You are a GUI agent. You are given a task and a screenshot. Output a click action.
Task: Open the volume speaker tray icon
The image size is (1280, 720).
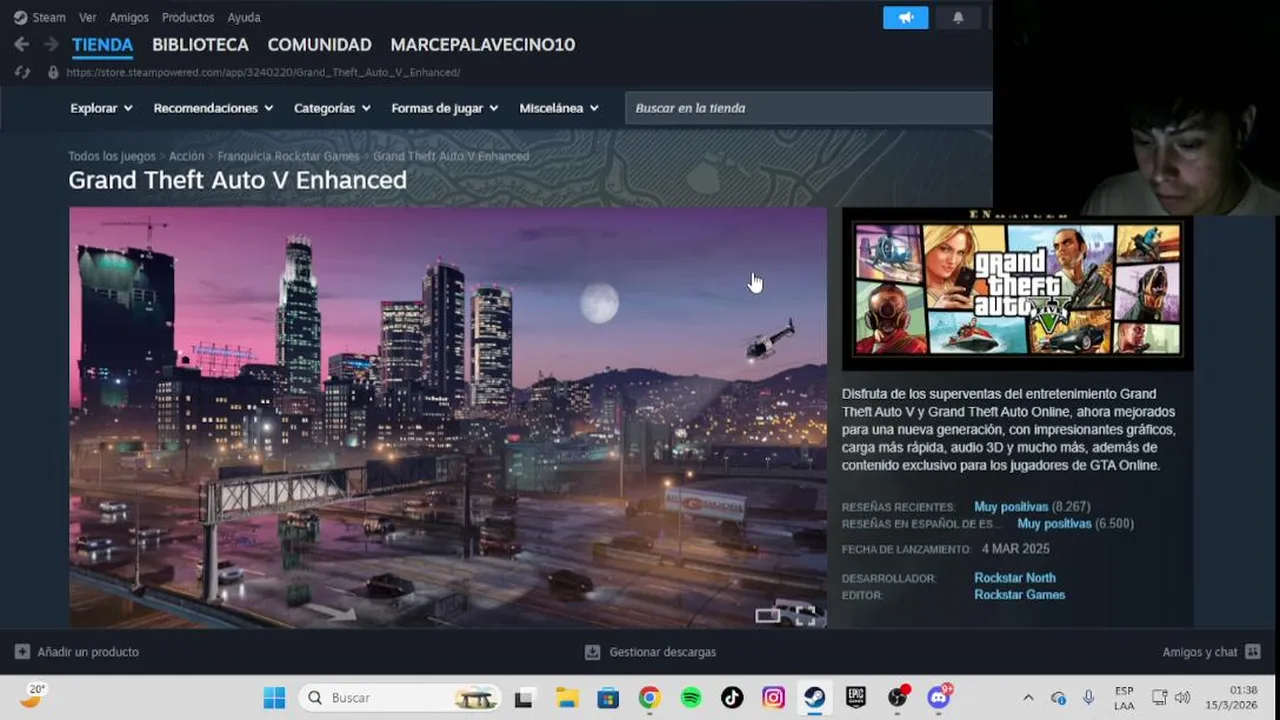1182,698
